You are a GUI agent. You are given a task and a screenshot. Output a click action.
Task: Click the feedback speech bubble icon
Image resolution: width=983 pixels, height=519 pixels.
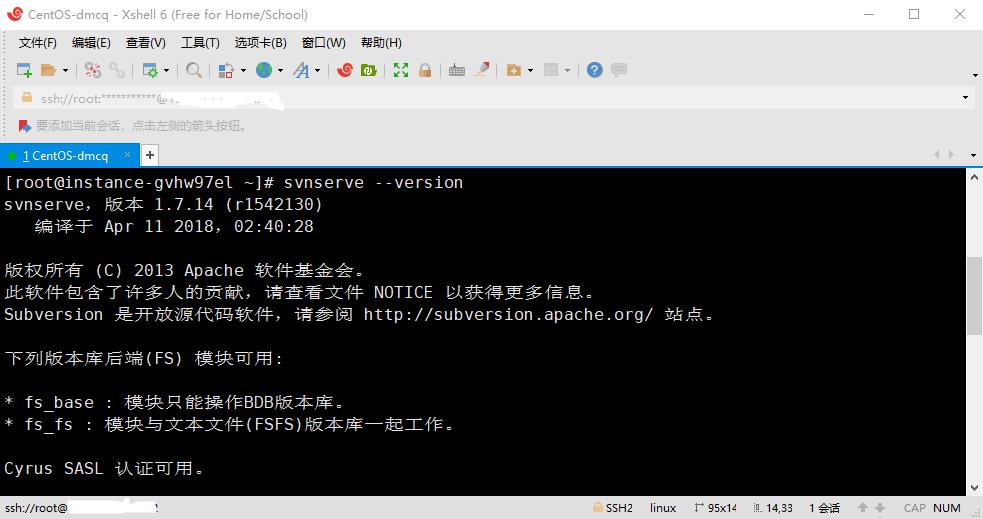click(619, 70)
